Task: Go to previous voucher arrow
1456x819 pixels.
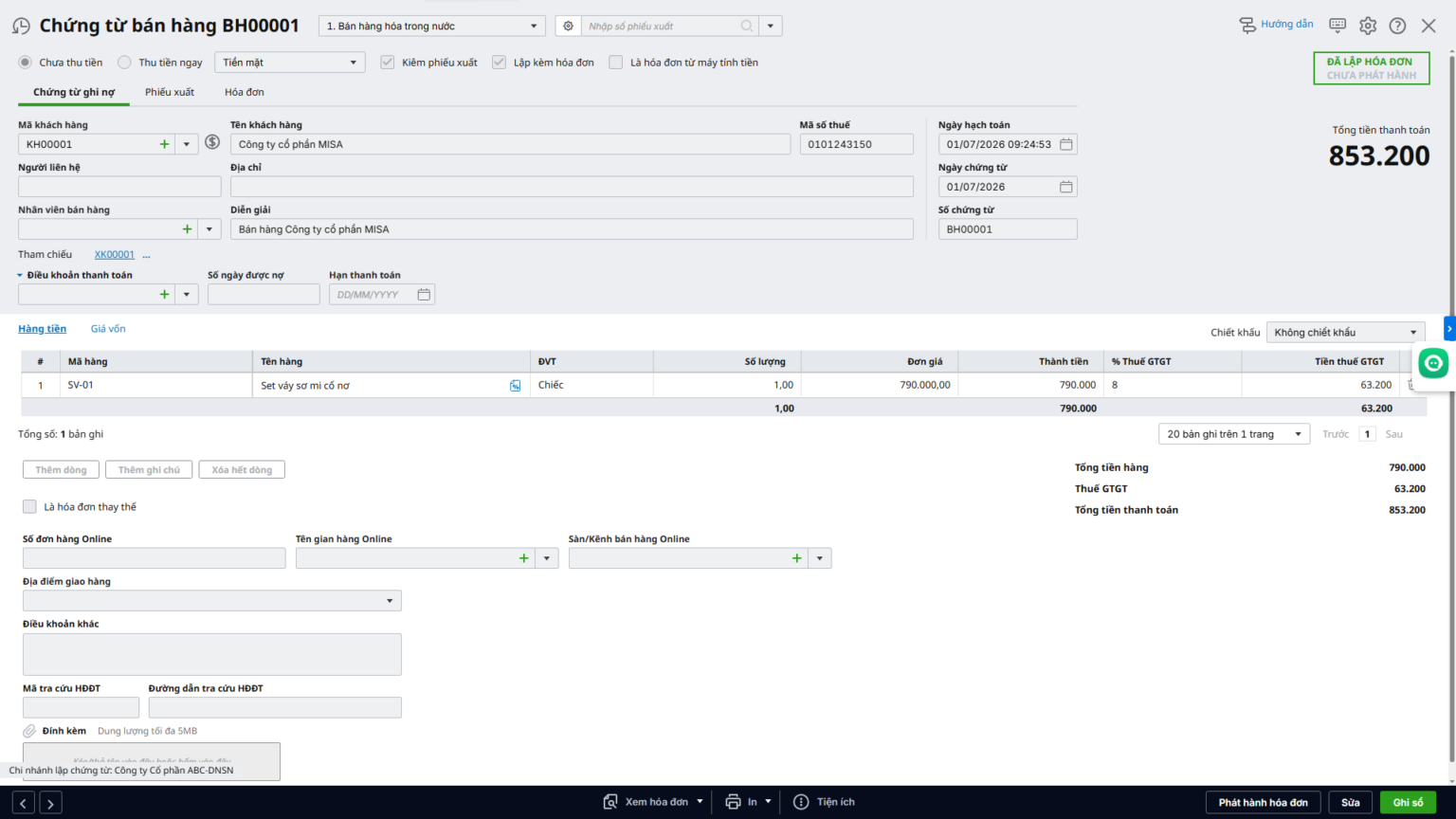Action: point(24,803)
